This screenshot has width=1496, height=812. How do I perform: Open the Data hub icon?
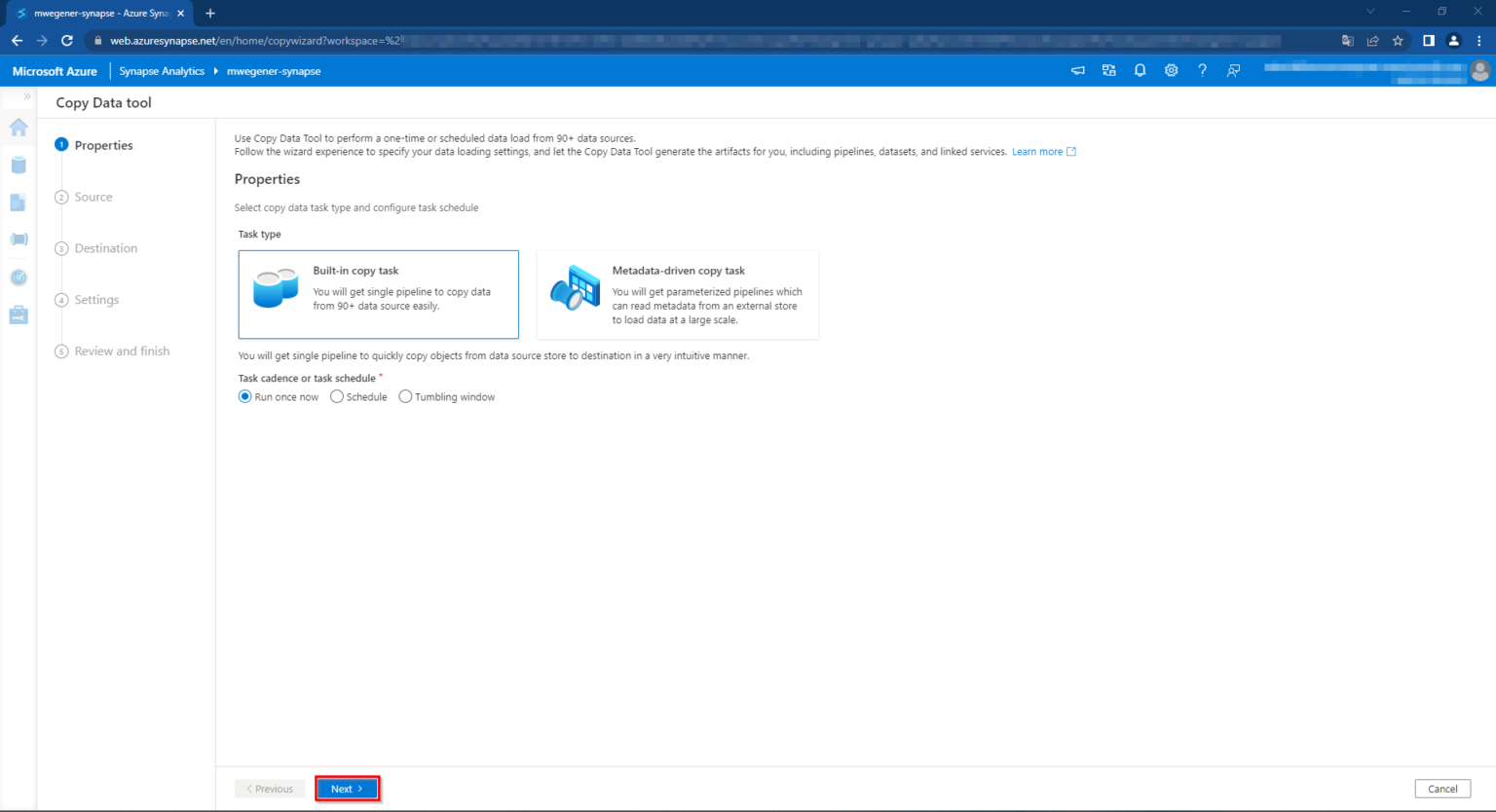point(18,165)
